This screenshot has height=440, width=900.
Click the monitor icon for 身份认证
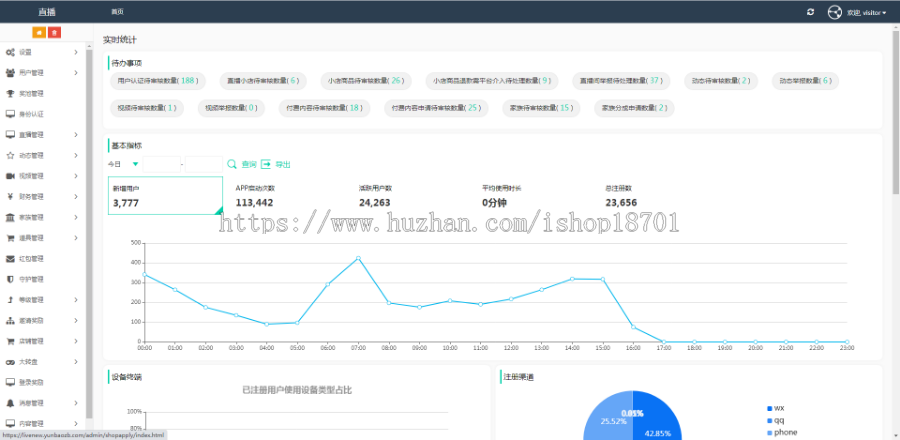pyautogui.click(x=10, y=114)
